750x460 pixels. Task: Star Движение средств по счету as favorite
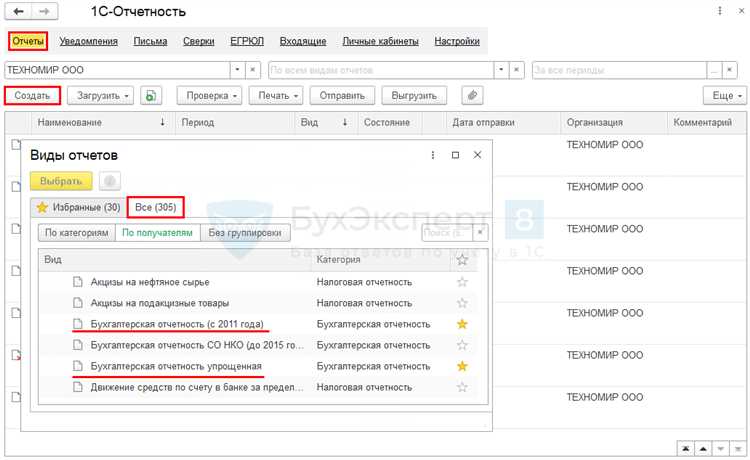pyautogui.click(x=462, y=387)
